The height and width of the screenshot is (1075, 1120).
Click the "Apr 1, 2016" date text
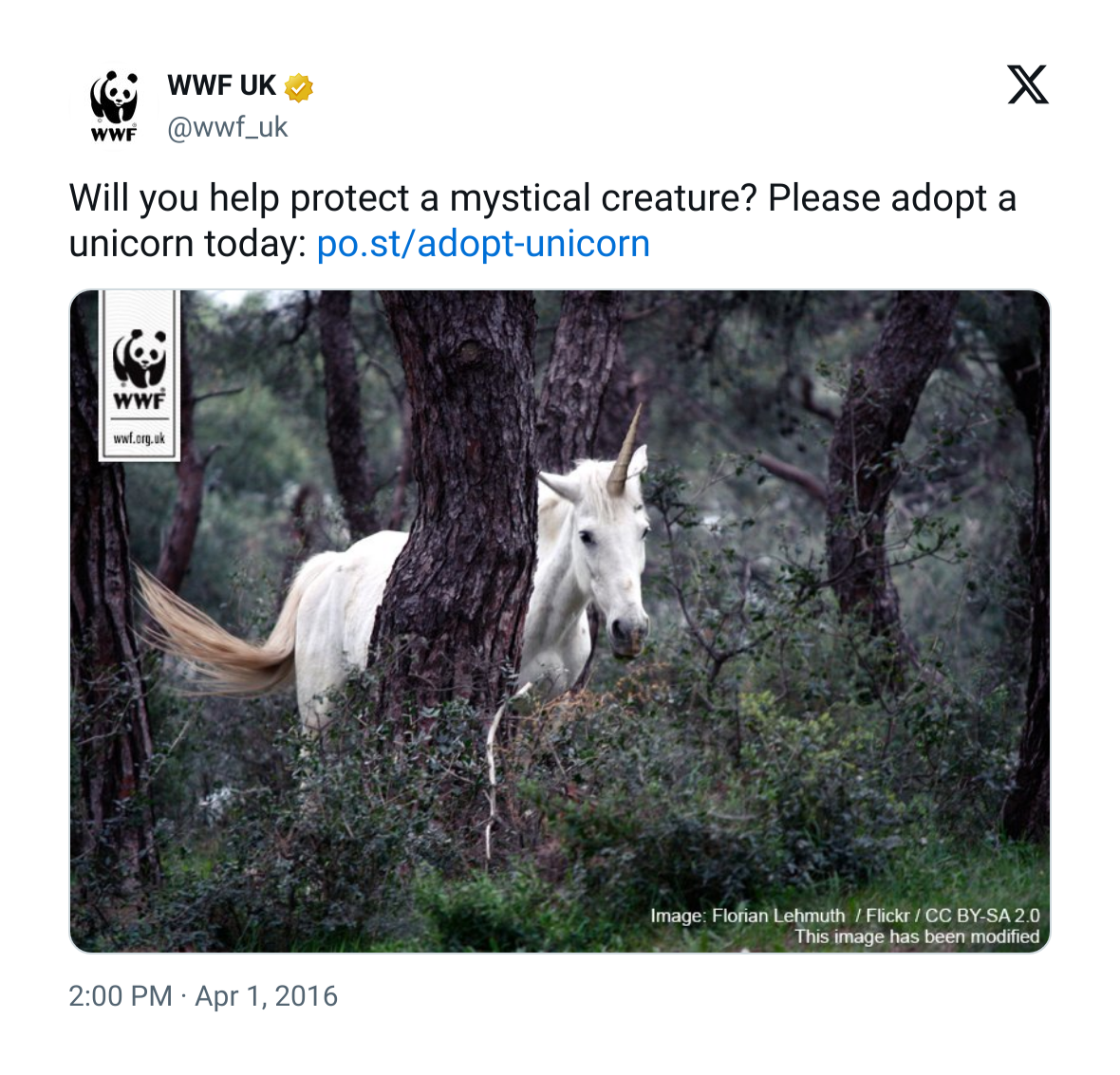(267, 996)
